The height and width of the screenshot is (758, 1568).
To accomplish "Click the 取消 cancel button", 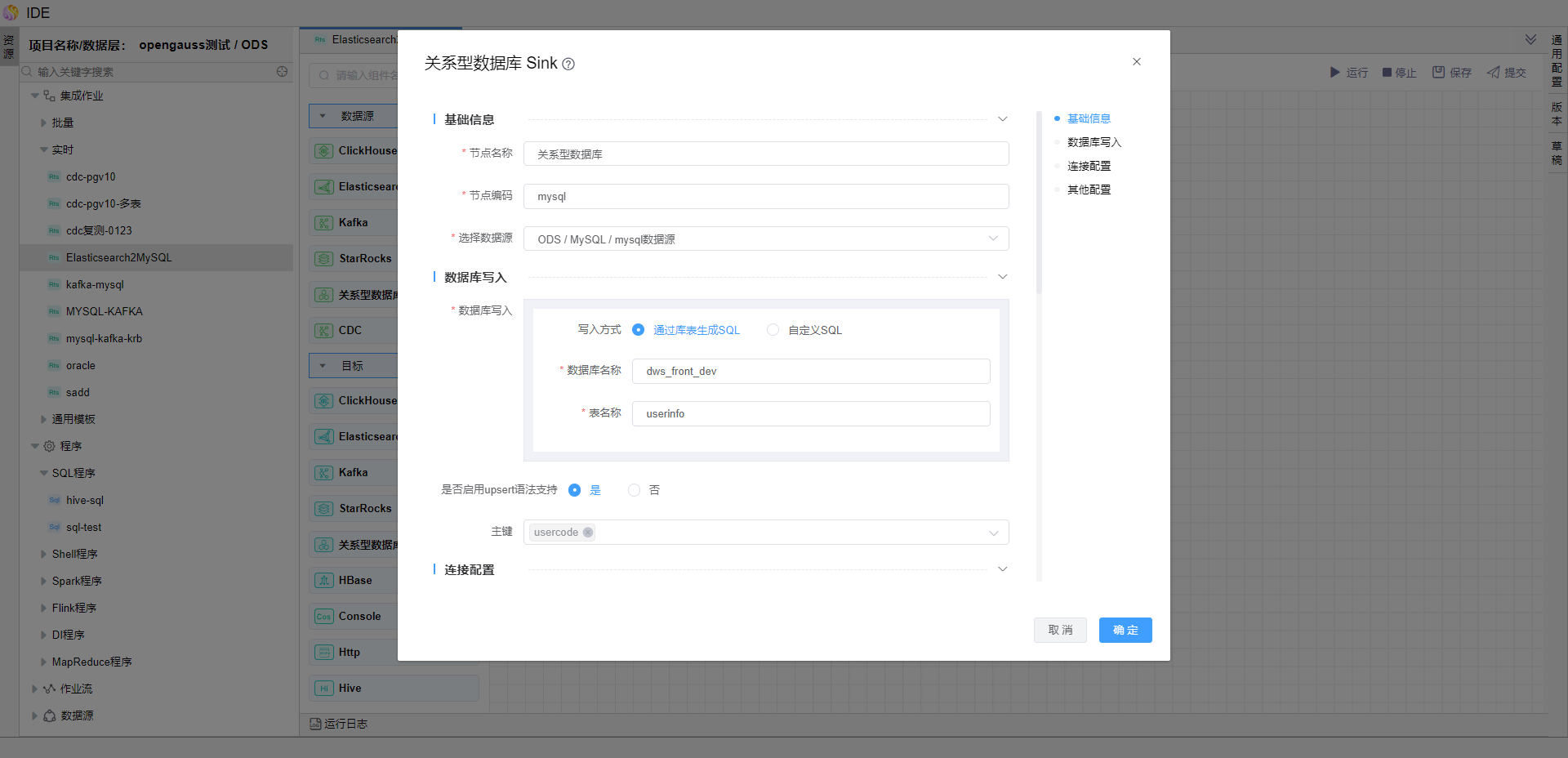I will click(1060, 630).
